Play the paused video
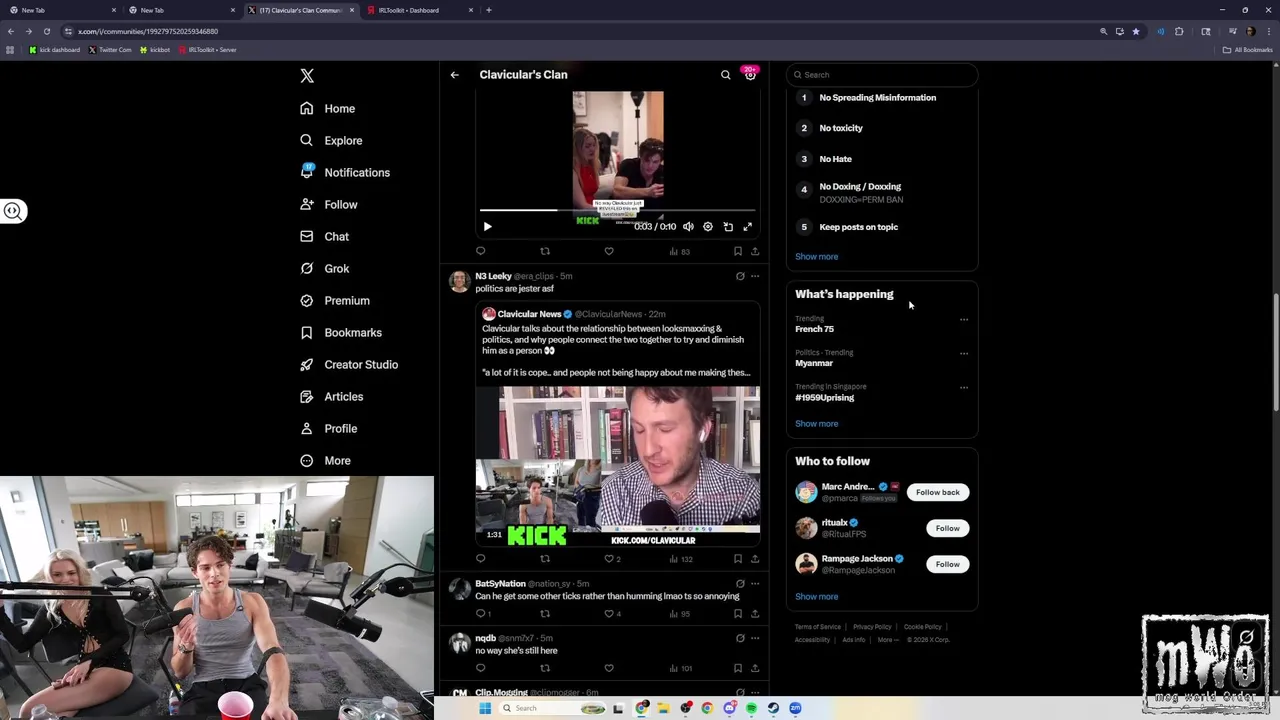Screen dimensions: 1280x720 click(487, 227)
